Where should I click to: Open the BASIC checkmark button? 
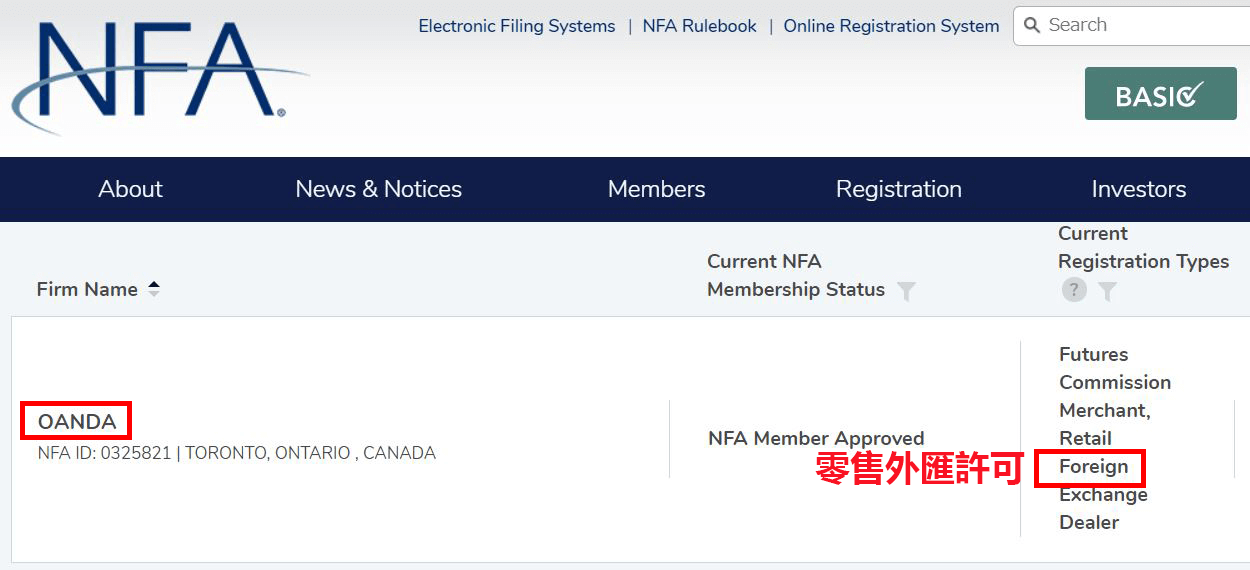pyautogui.click(x=1161, y=94)
